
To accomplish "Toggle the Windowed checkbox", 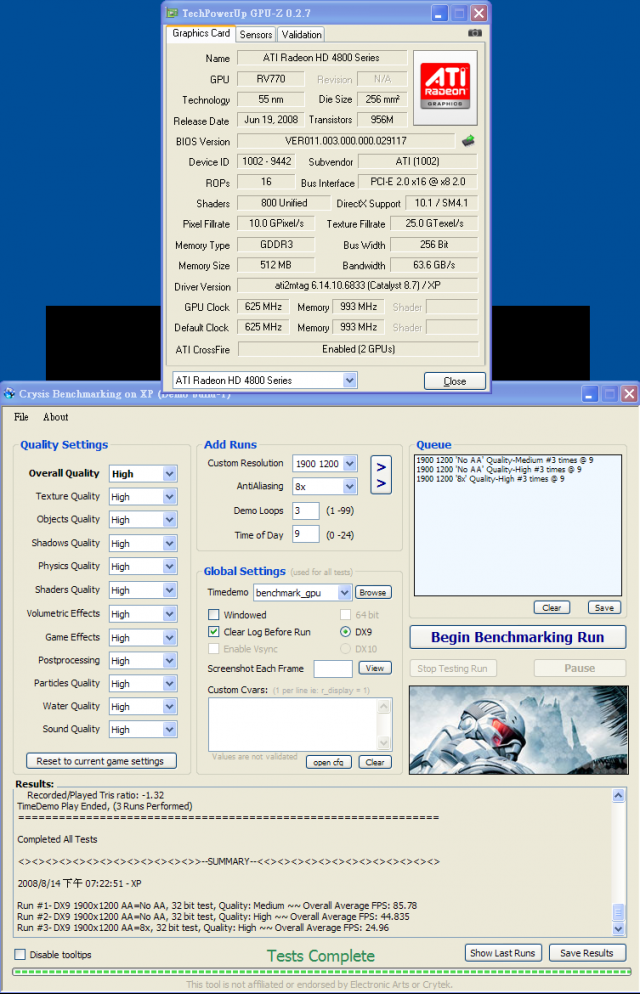I will [214, 614].
